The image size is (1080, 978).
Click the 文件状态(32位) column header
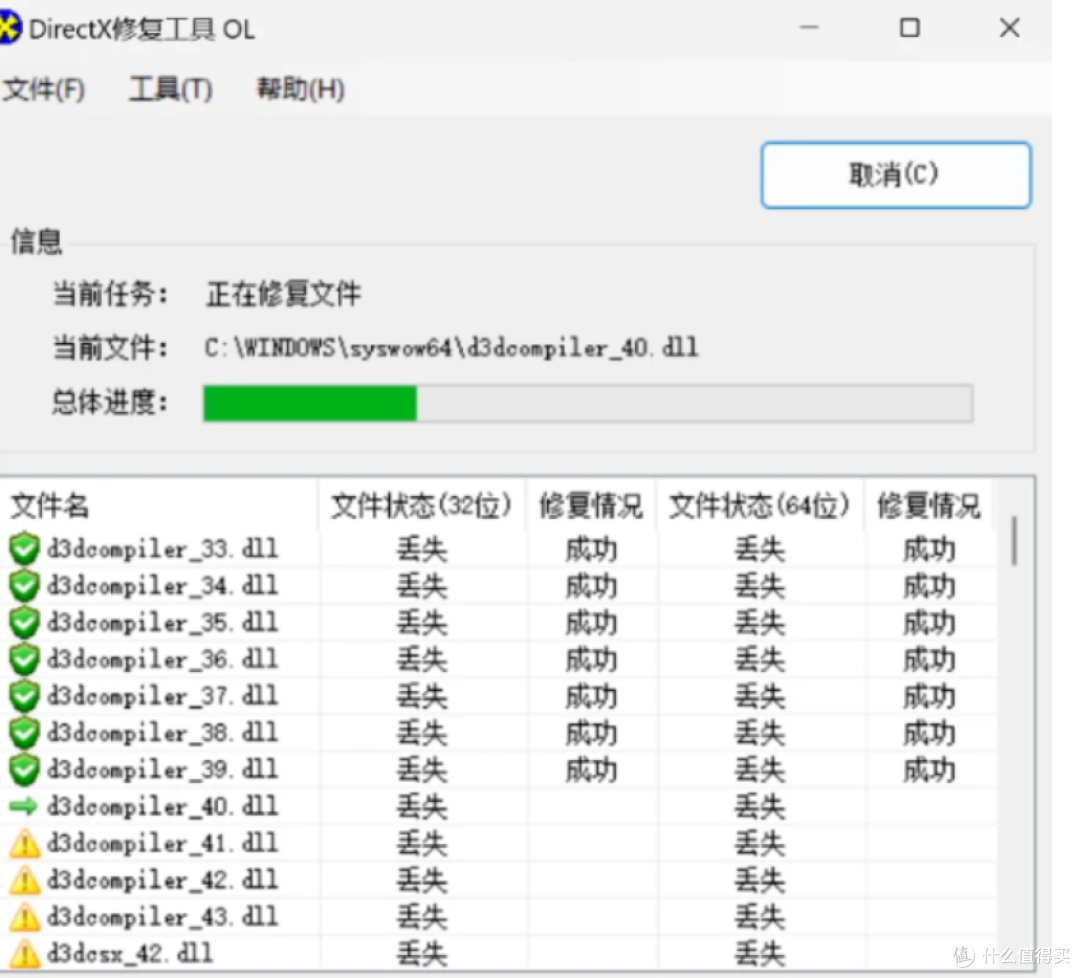[x=422, y=506]
